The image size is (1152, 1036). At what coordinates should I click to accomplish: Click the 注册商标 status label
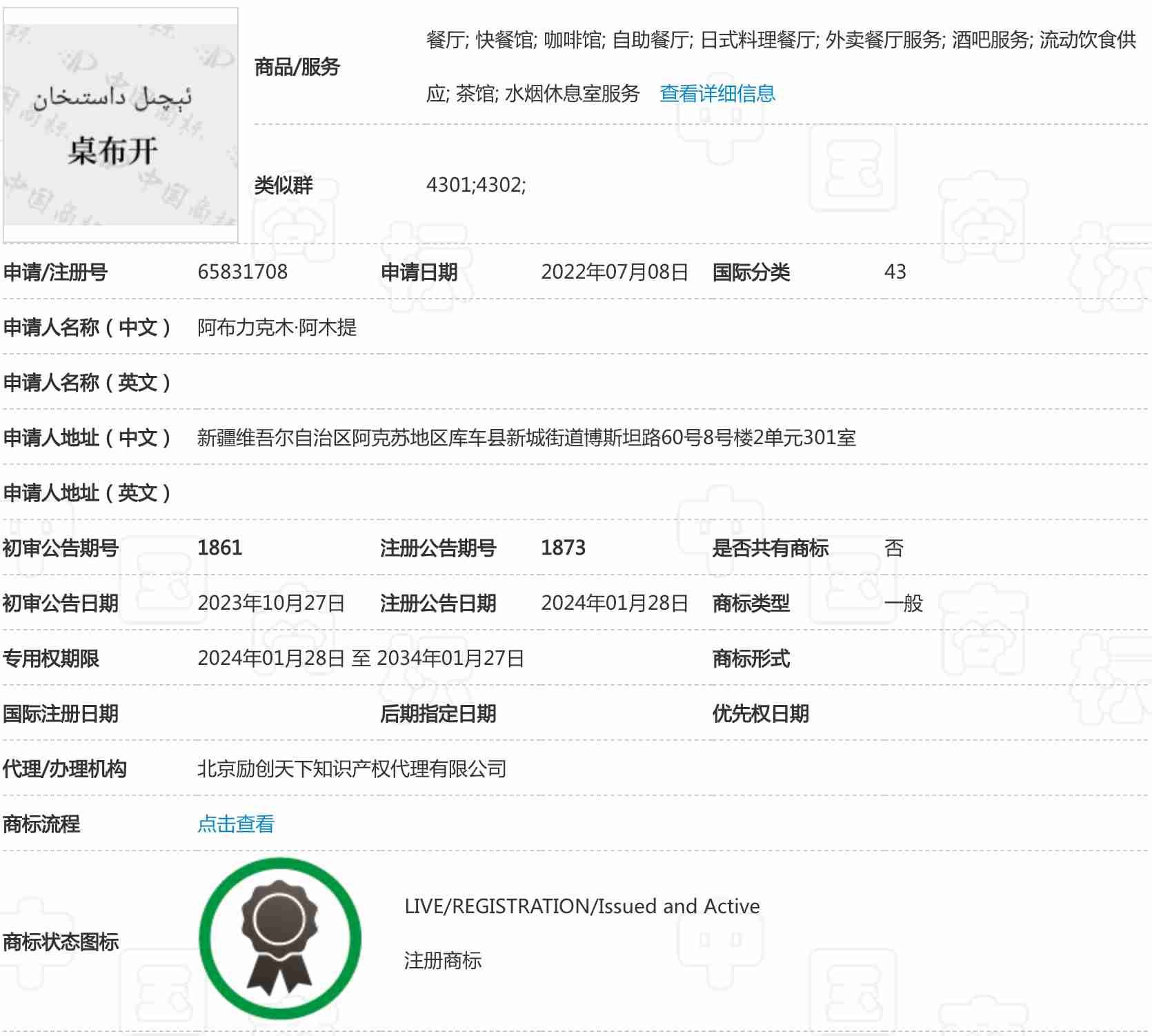(x=442, y=960)
